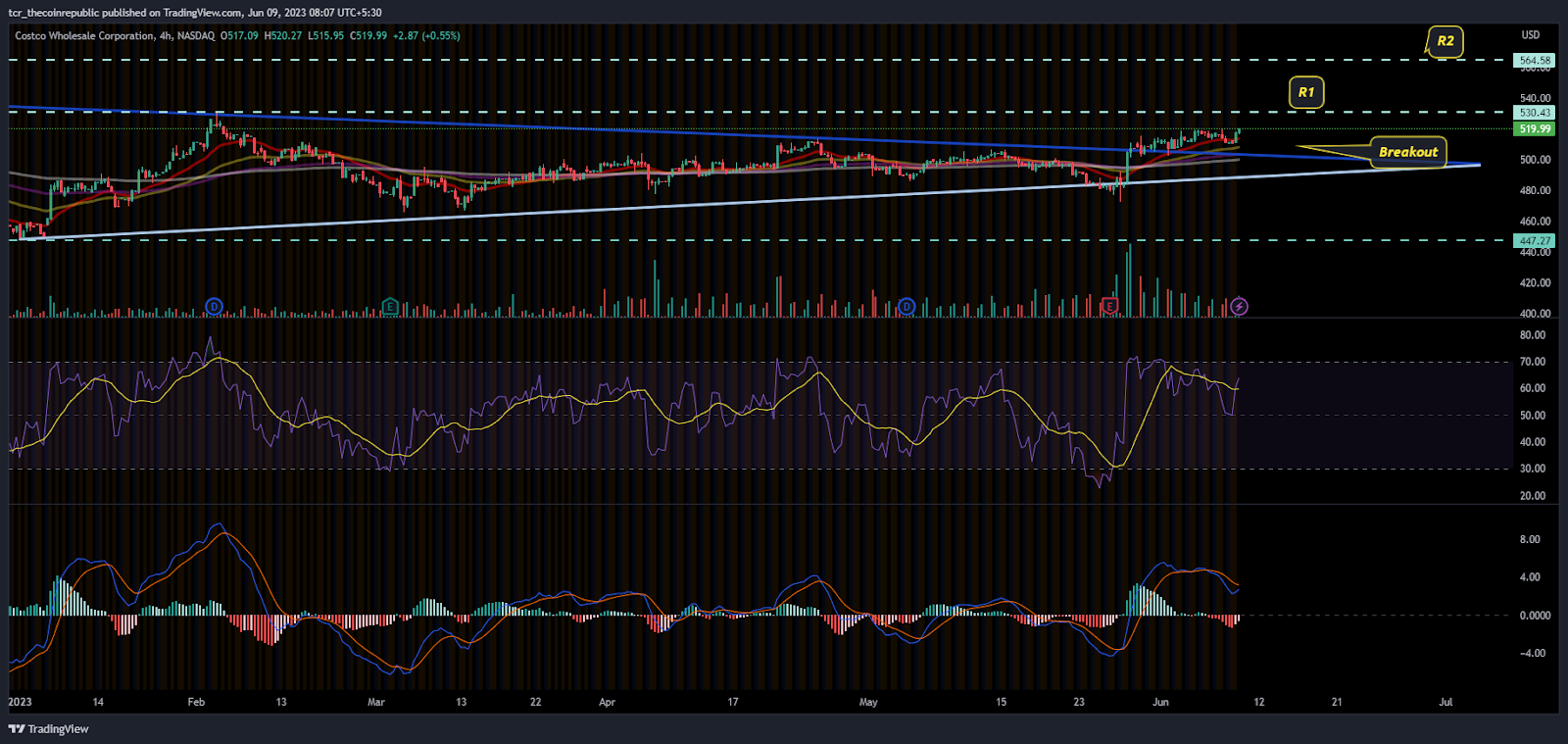1568x744 pixels.
Task: Click the 70.00 RSI axis label
Action: pyautogui.click(x=1533, y=362)
